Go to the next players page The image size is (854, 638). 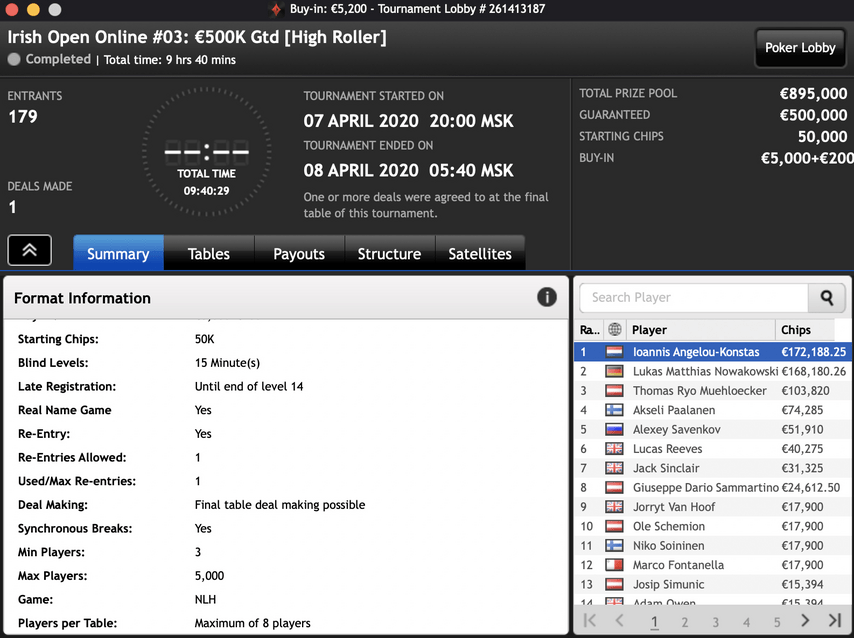805,621
